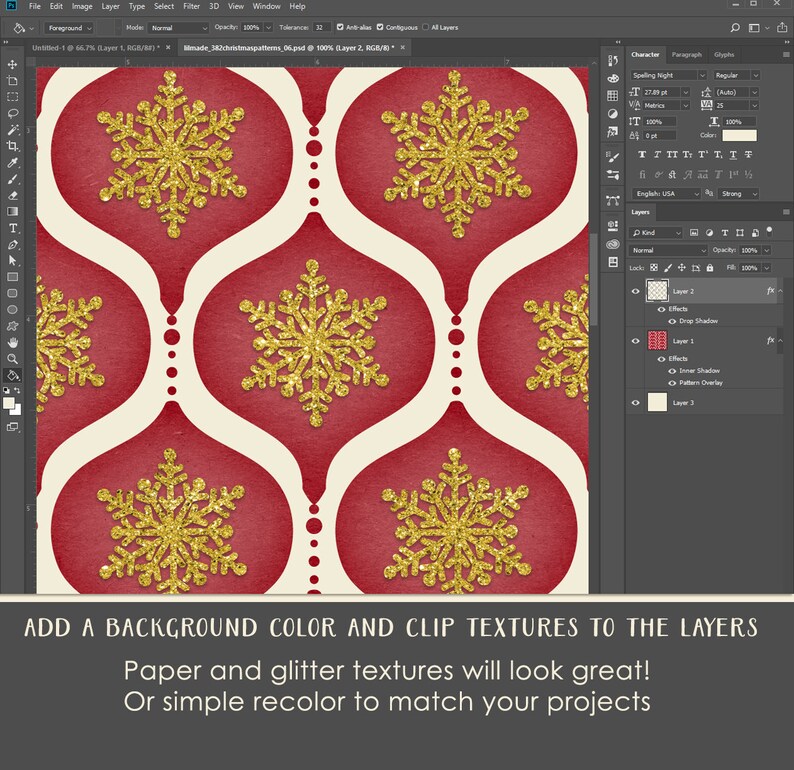Select the Move tool
This screenshot has height=770, width=794.
point(13,64)
